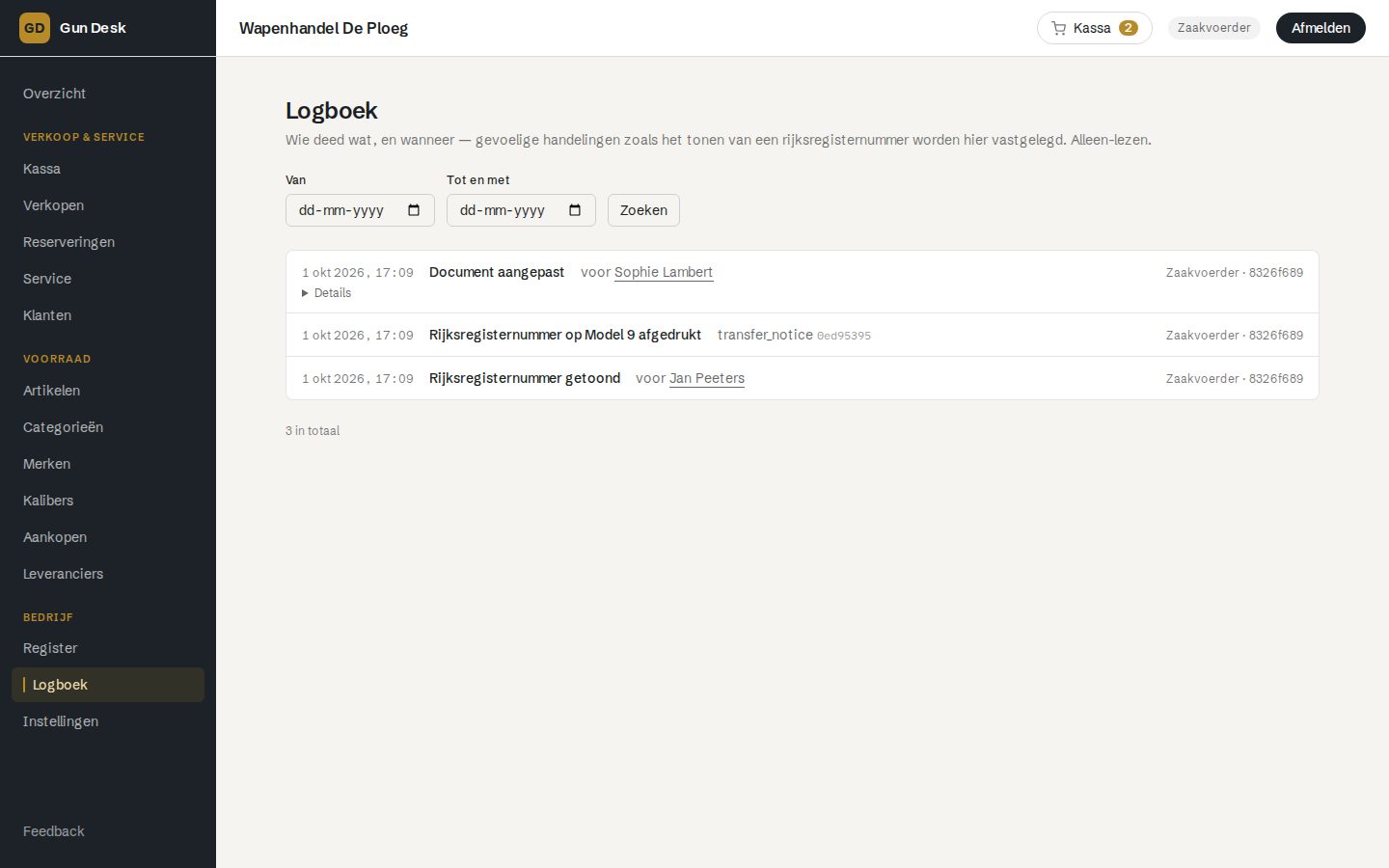1389x868 pixels.
Task: Click the Zaakvoerder role badge
Action: (1213, 28)
